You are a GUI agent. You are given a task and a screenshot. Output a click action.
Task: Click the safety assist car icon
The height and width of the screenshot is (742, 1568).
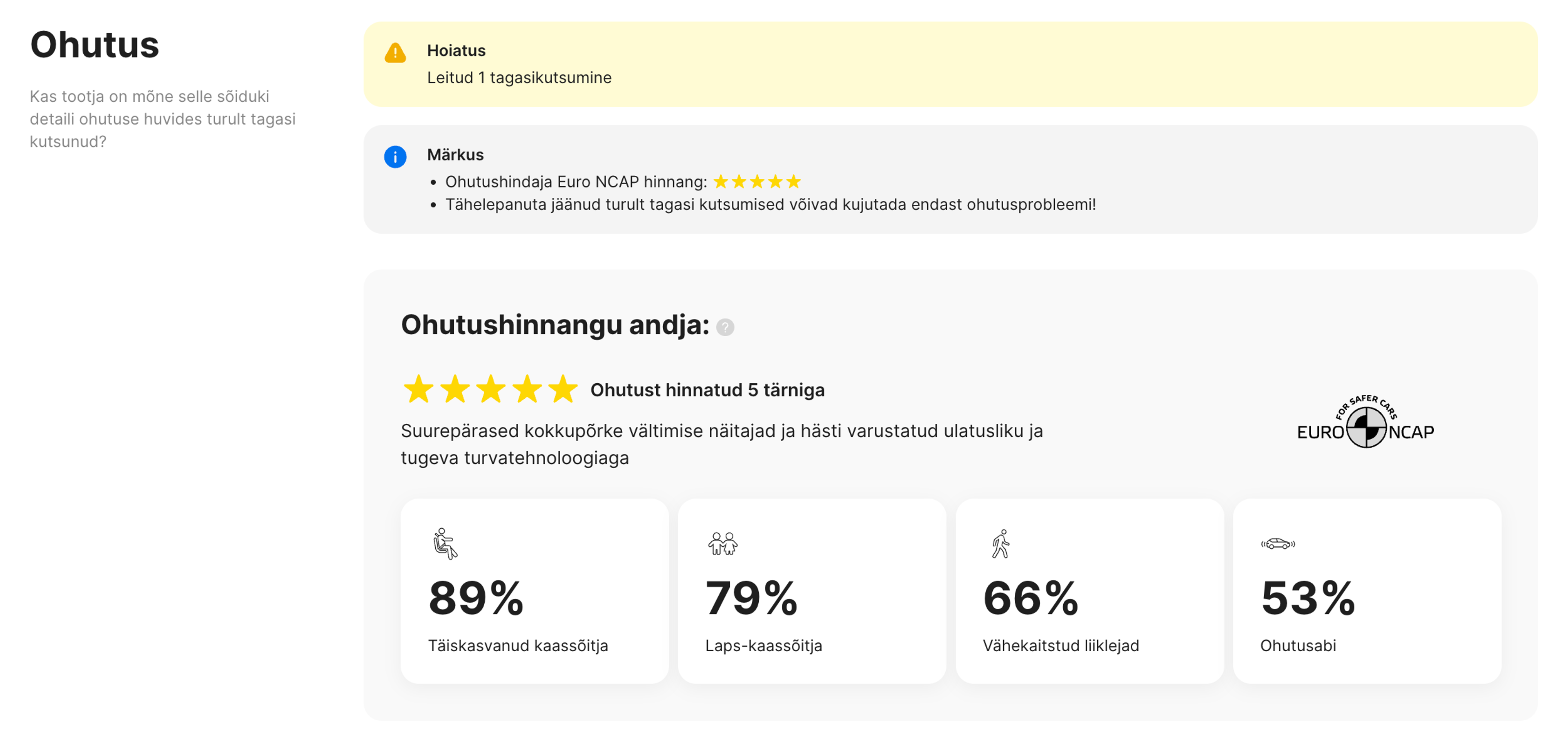1278,543
